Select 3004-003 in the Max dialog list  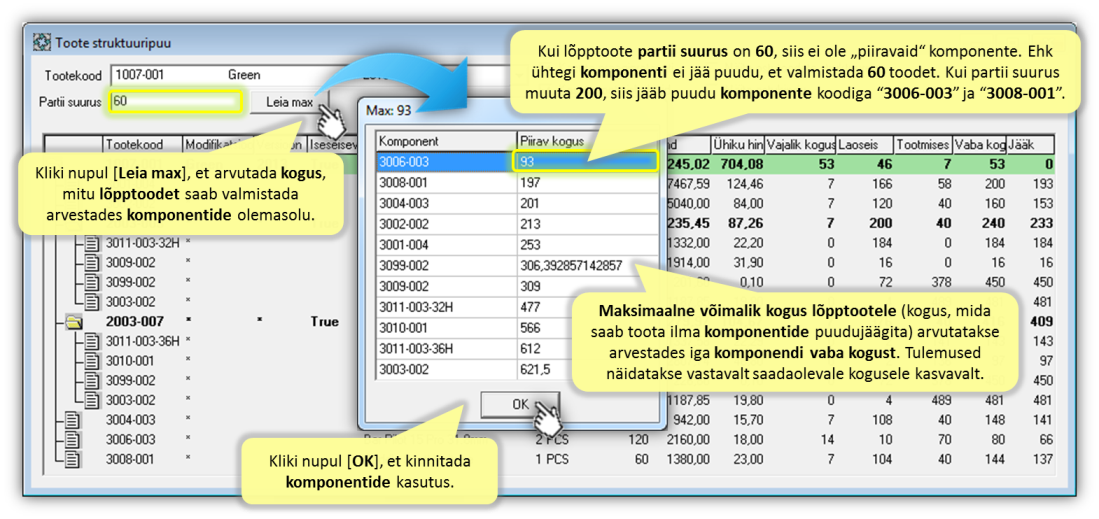tap(446, 203)
